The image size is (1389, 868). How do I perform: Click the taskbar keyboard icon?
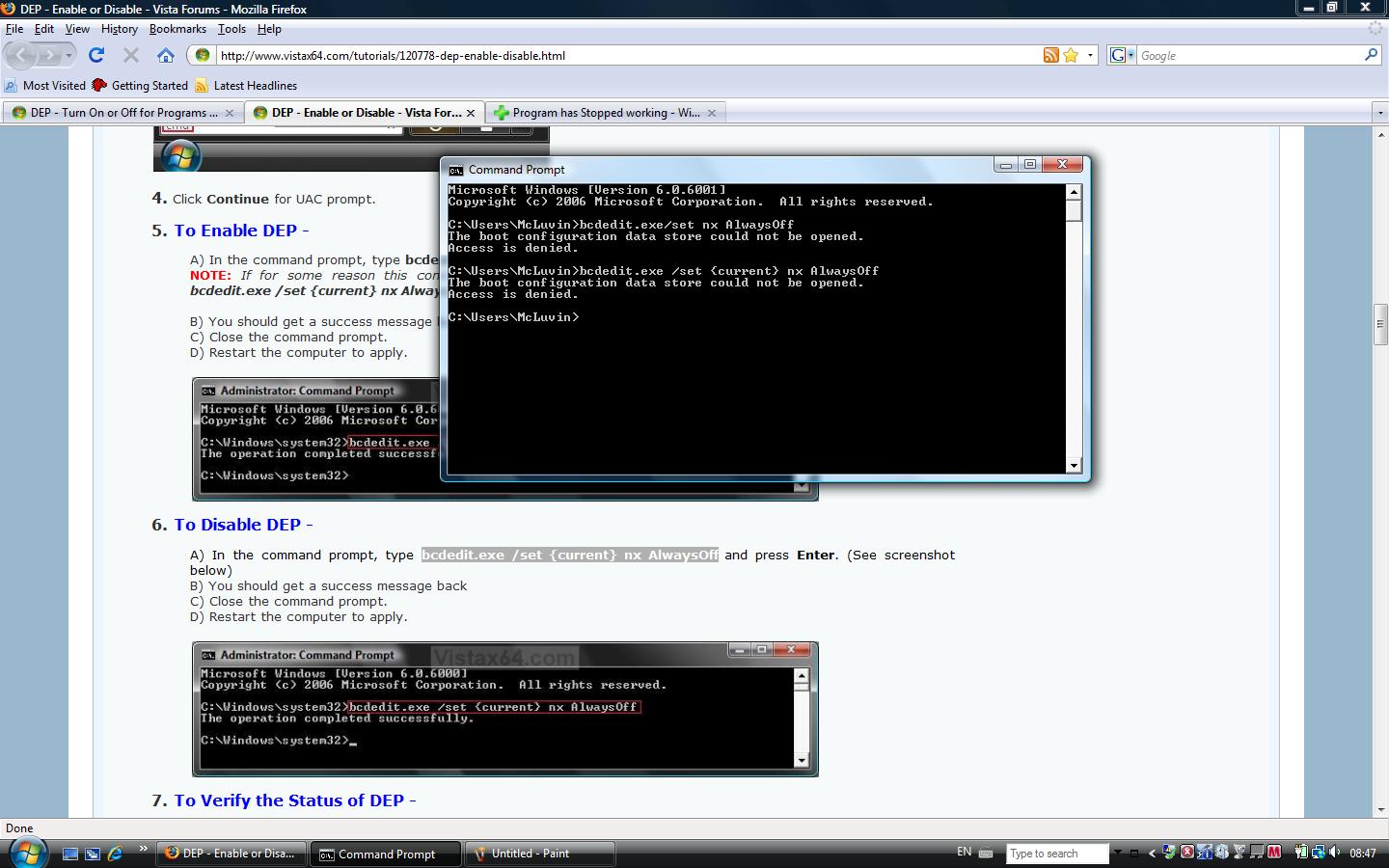click(986, 854)
